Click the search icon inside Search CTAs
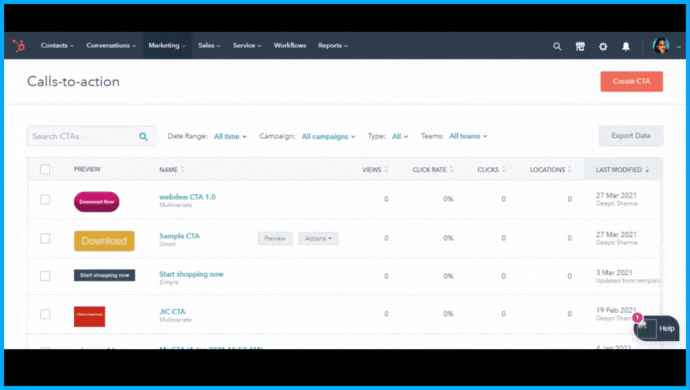Image resolution: width=690 pixels, height=390 pixels. pos(143,136)
